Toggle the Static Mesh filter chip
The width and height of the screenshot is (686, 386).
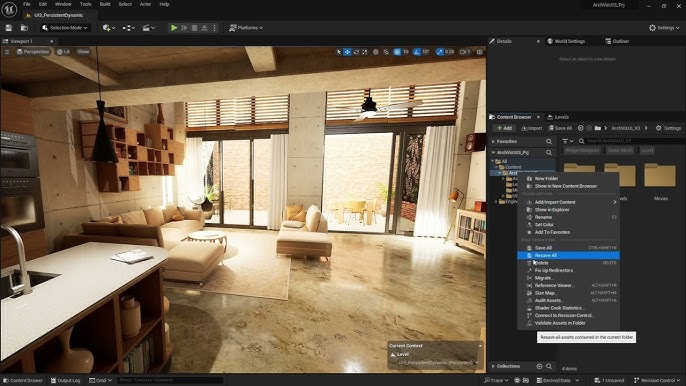pyautogui.click(x=620, y=150)
